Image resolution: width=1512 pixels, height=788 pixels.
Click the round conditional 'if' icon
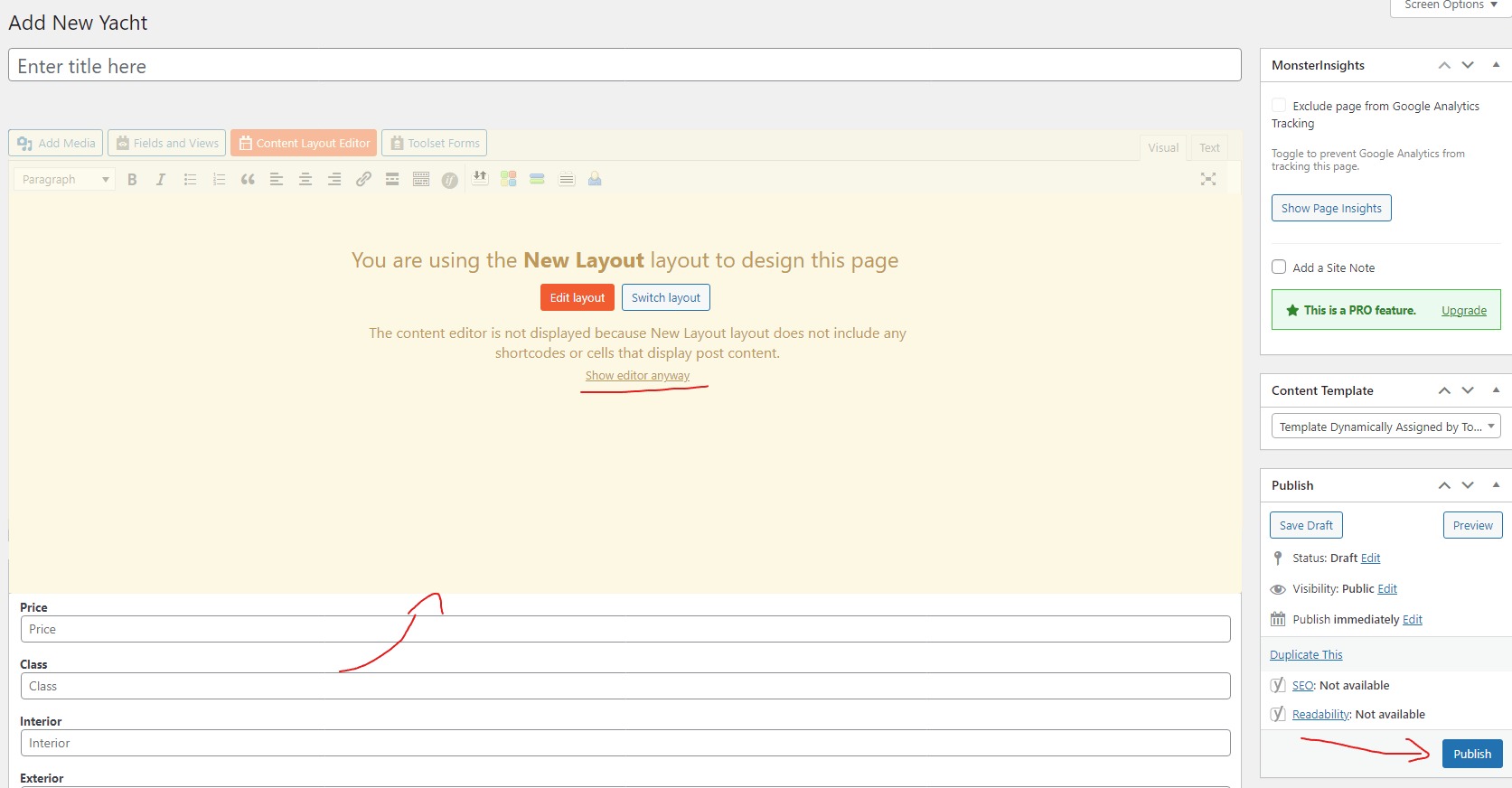(450, 180)
